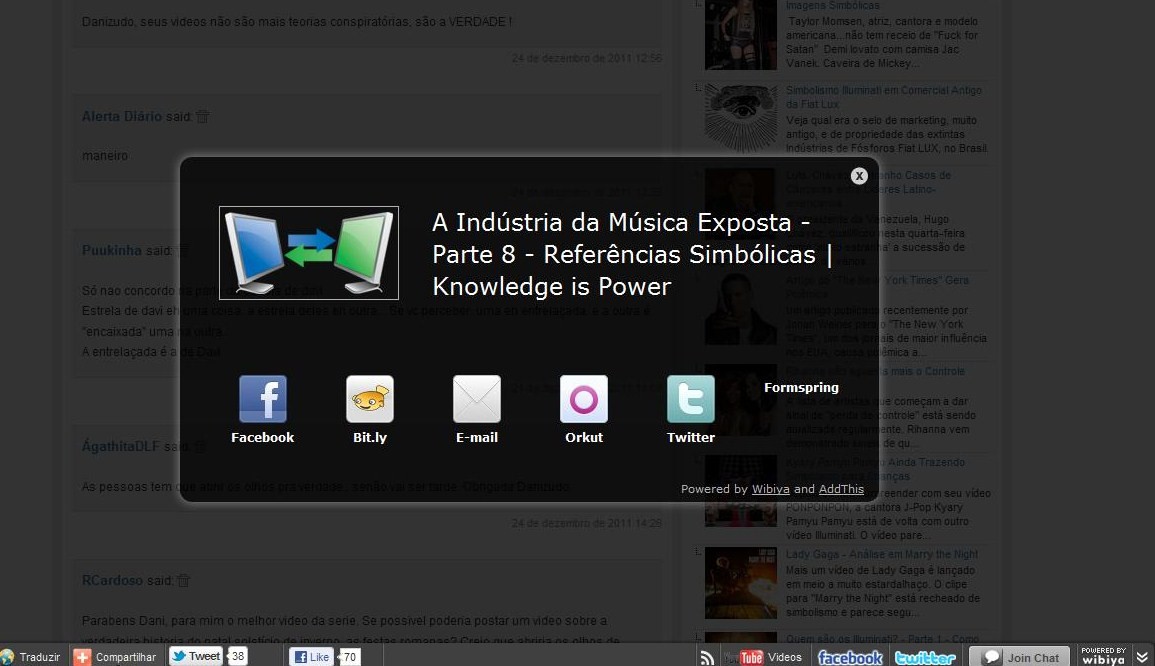Click the Taylor Momsen article thumbnail

click(740, 35)
